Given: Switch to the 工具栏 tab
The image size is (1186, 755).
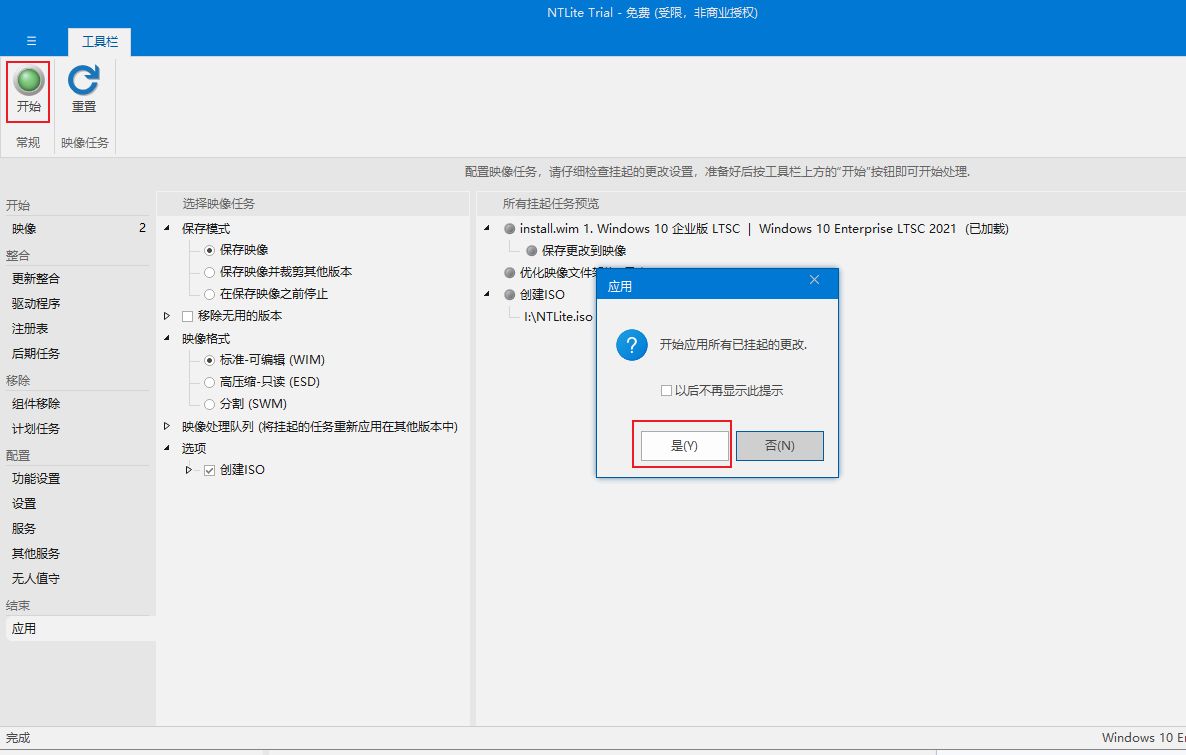Looking at the screenshot, I should click(99, 42).
